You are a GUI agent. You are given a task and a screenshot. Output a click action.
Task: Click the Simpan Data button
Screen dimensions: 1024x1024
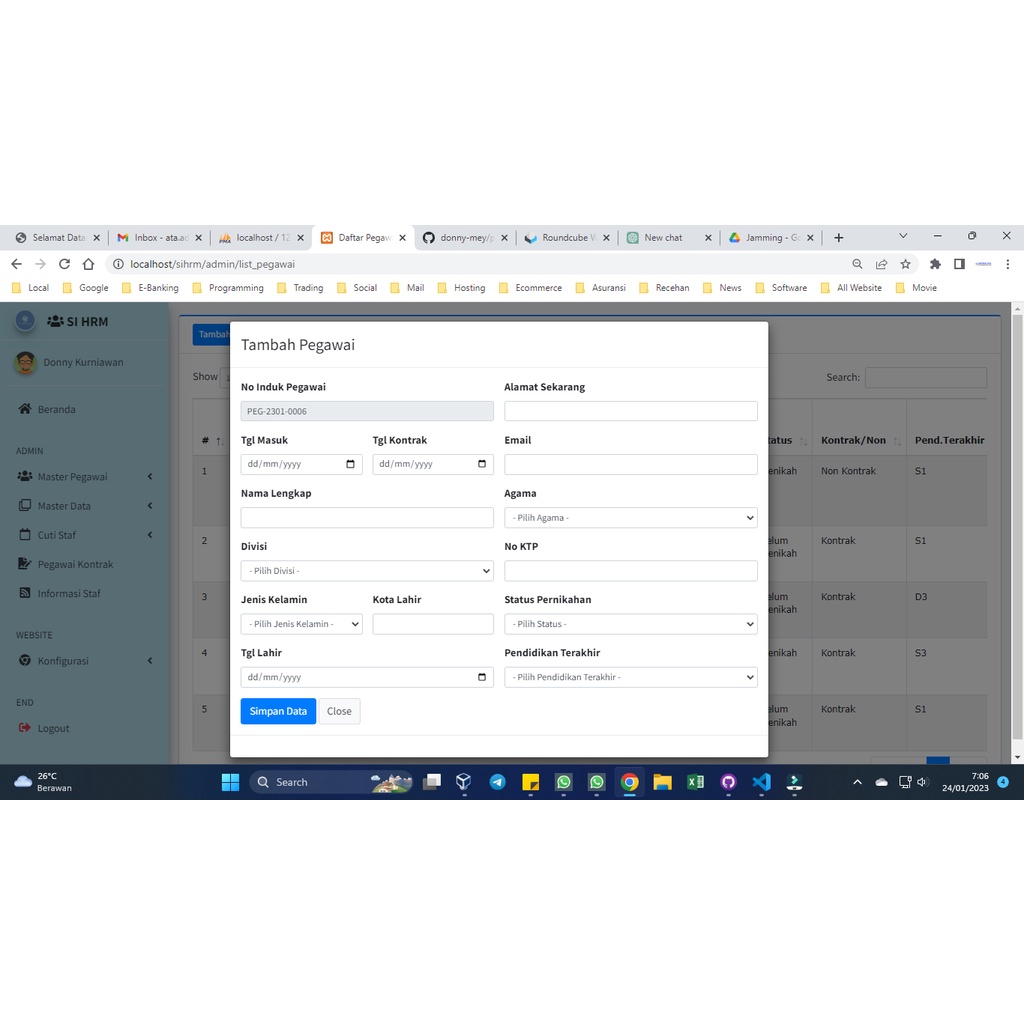pos(278,711)
